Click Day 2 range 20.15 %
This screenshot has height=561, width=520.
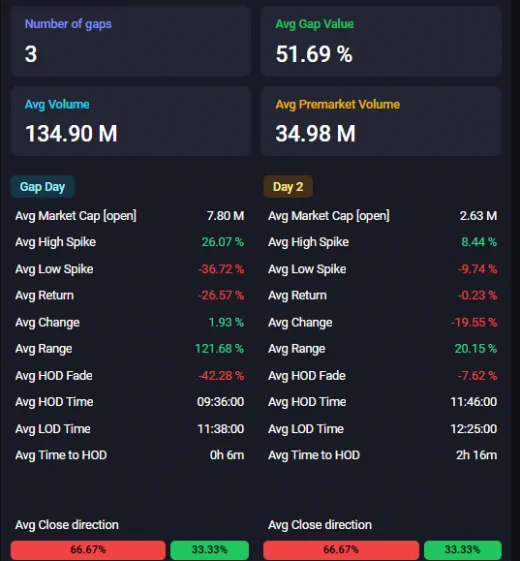click(x=476, y=349)
